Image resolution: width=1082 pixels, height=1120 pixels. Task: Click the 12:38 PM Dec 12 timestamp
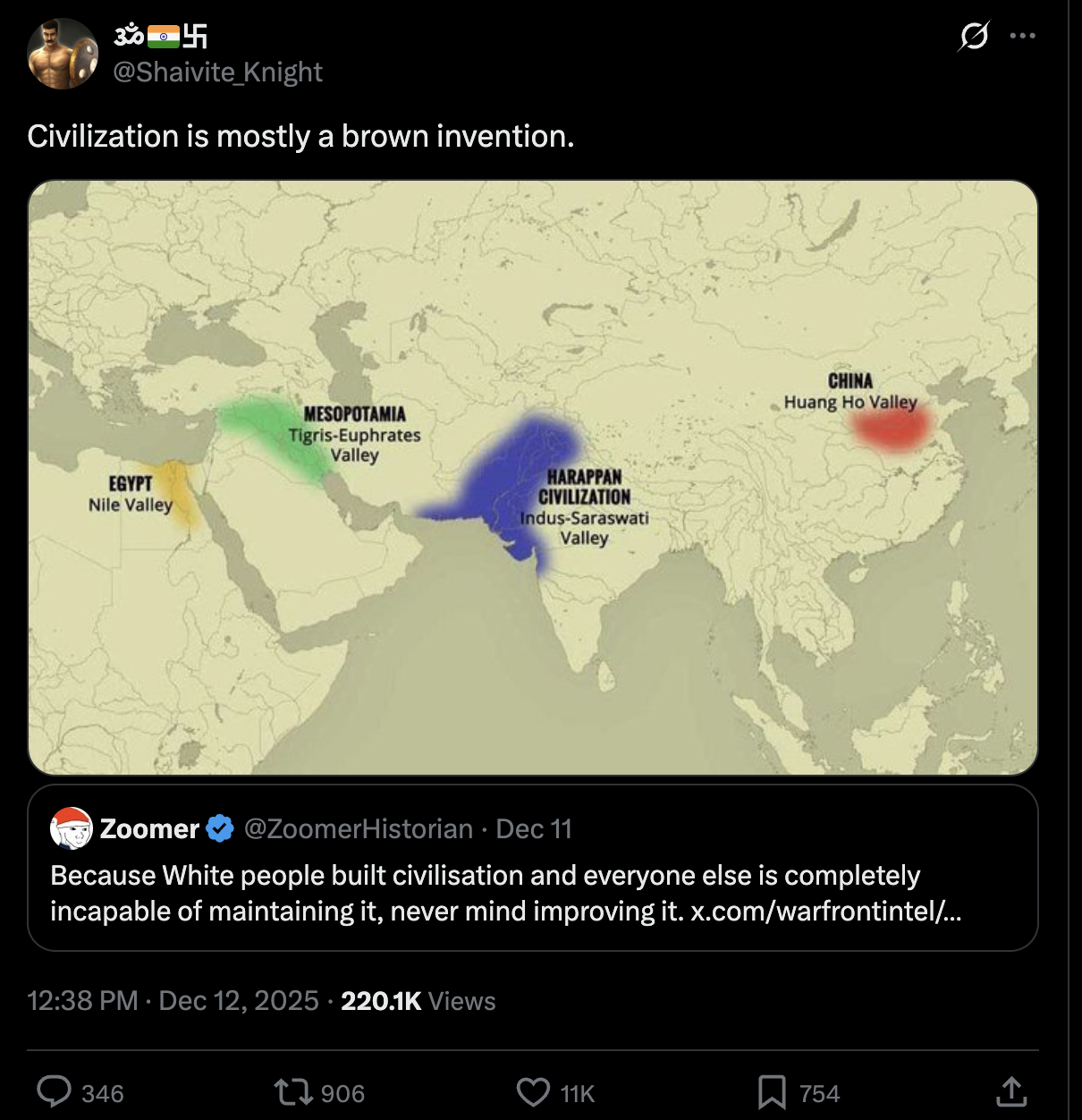point(173,1000)
